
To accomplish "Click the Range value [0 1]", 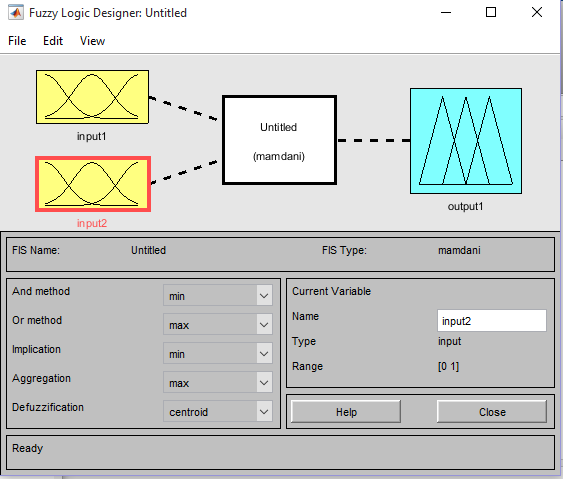I will pos(448,366).
